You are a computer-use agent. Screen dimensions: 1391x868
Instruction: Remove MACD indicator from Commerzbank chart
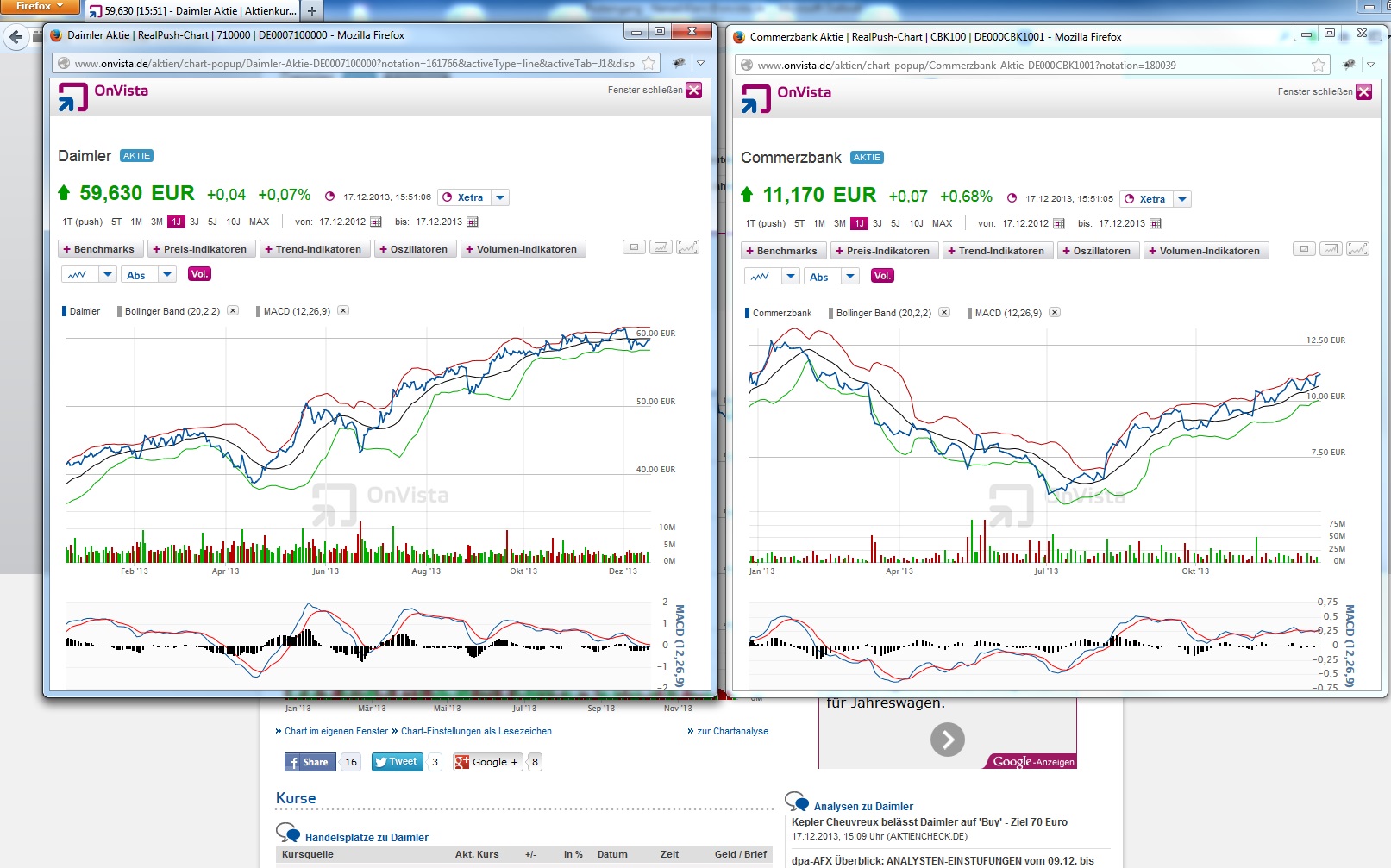1055,313
